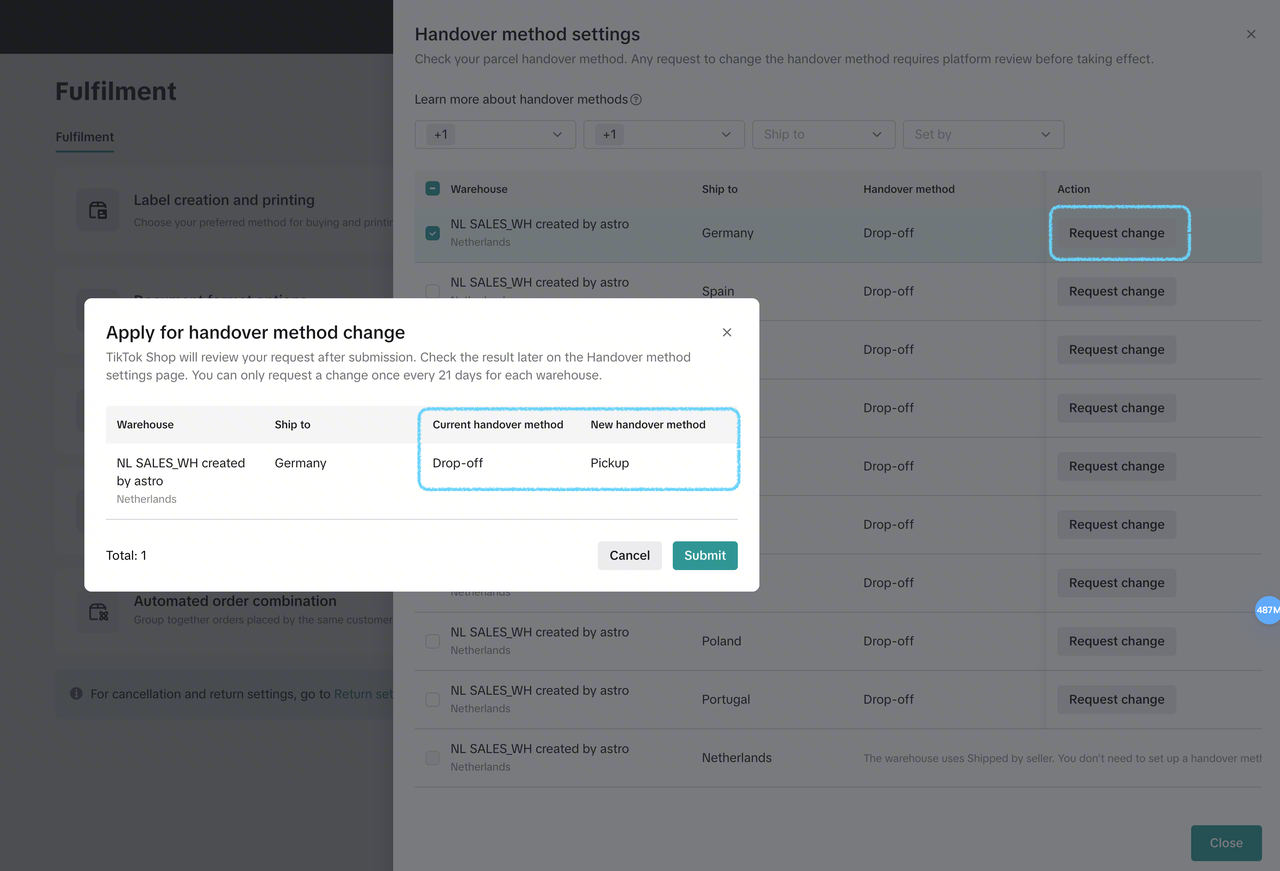Open the Ship to filter dropdown
This screenshot has width=1280, height=871.
(x=823, y=134)
